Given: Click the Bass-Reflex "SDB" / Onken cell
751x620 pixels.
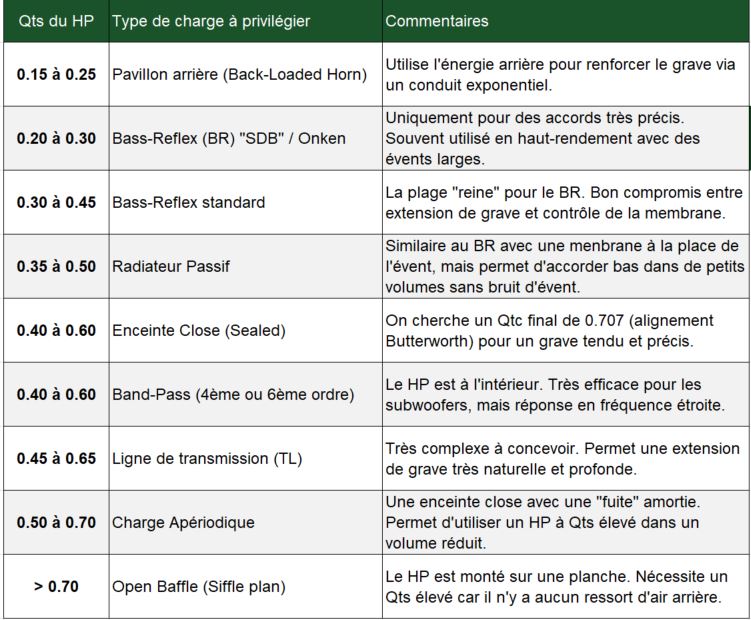Looking at the screenshot, I should (229, 138).
